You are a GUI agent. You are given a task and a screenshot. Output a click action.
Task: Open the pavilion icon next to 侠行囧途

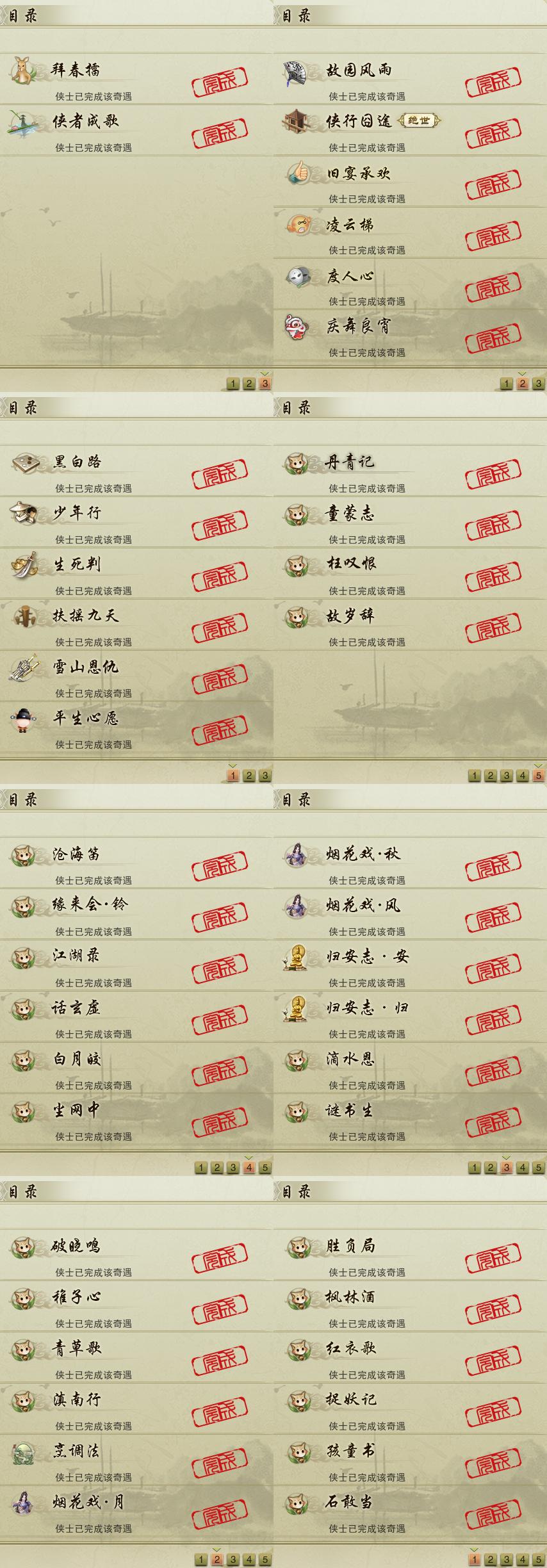[297, 122]
